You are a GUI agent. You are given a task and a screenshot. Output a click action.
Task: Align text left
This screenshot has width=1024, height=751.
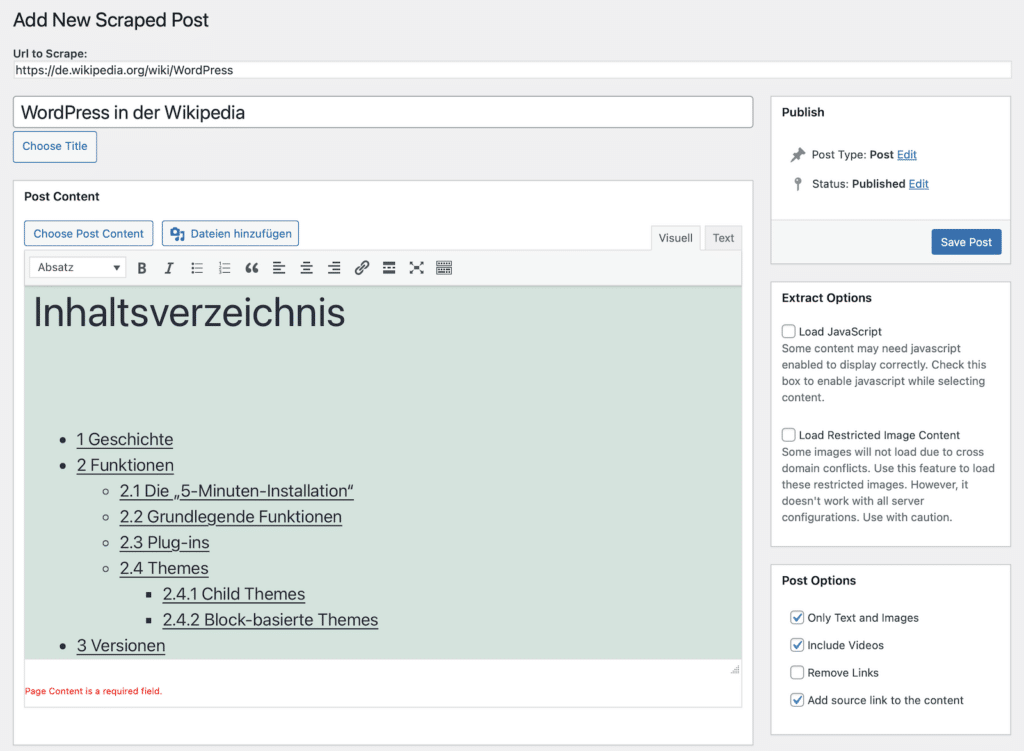(279, 268)
